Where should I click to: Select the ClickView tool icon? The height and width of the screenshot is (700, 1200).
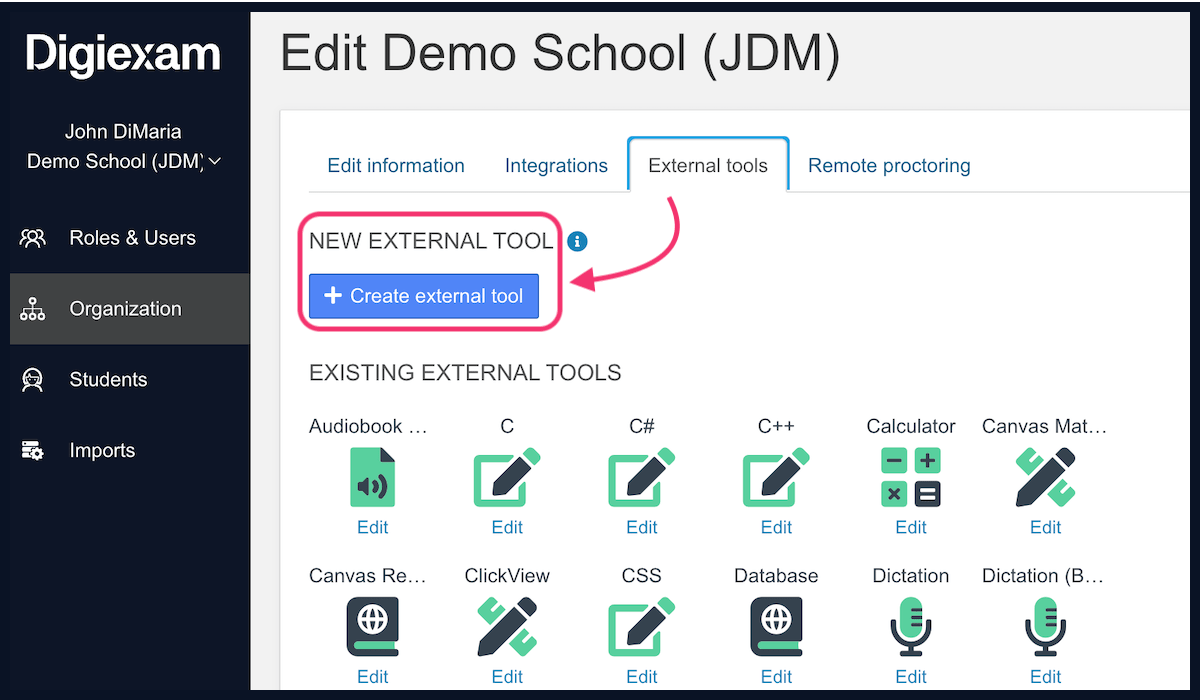click(x=507, y=627)
